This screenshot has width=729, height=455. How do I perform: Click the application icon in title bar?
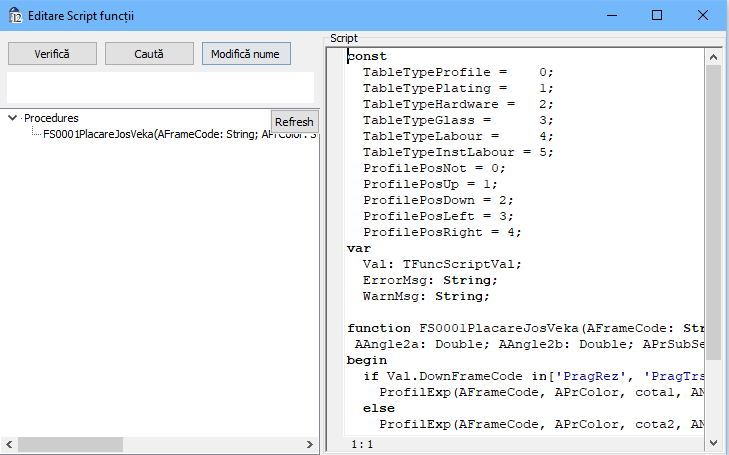(x=15, y=15)
